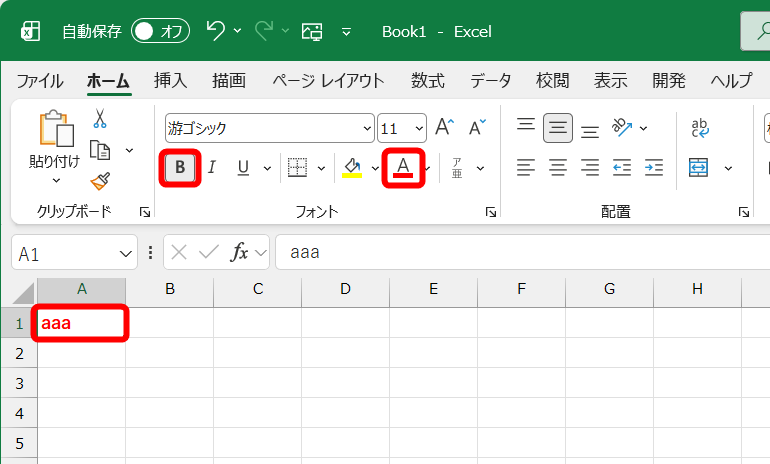Toggle Italic formatting (I)
Image resolution: width=770 pixels, height=464 pixels.
pos(212,167)
